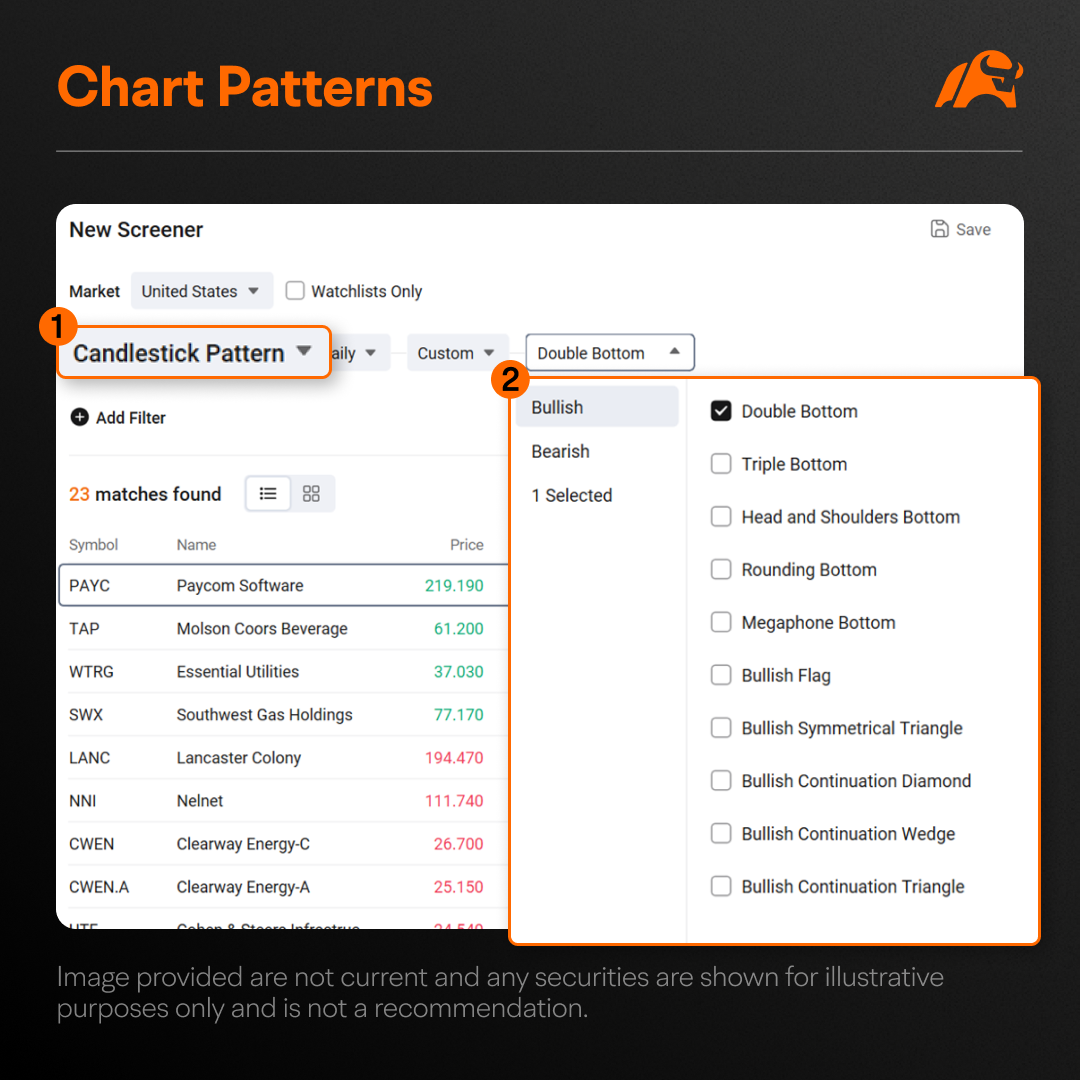This screenshot has height=1080, width=1080.
Task: Click the Add Filter button
Action: click(118, 417)
